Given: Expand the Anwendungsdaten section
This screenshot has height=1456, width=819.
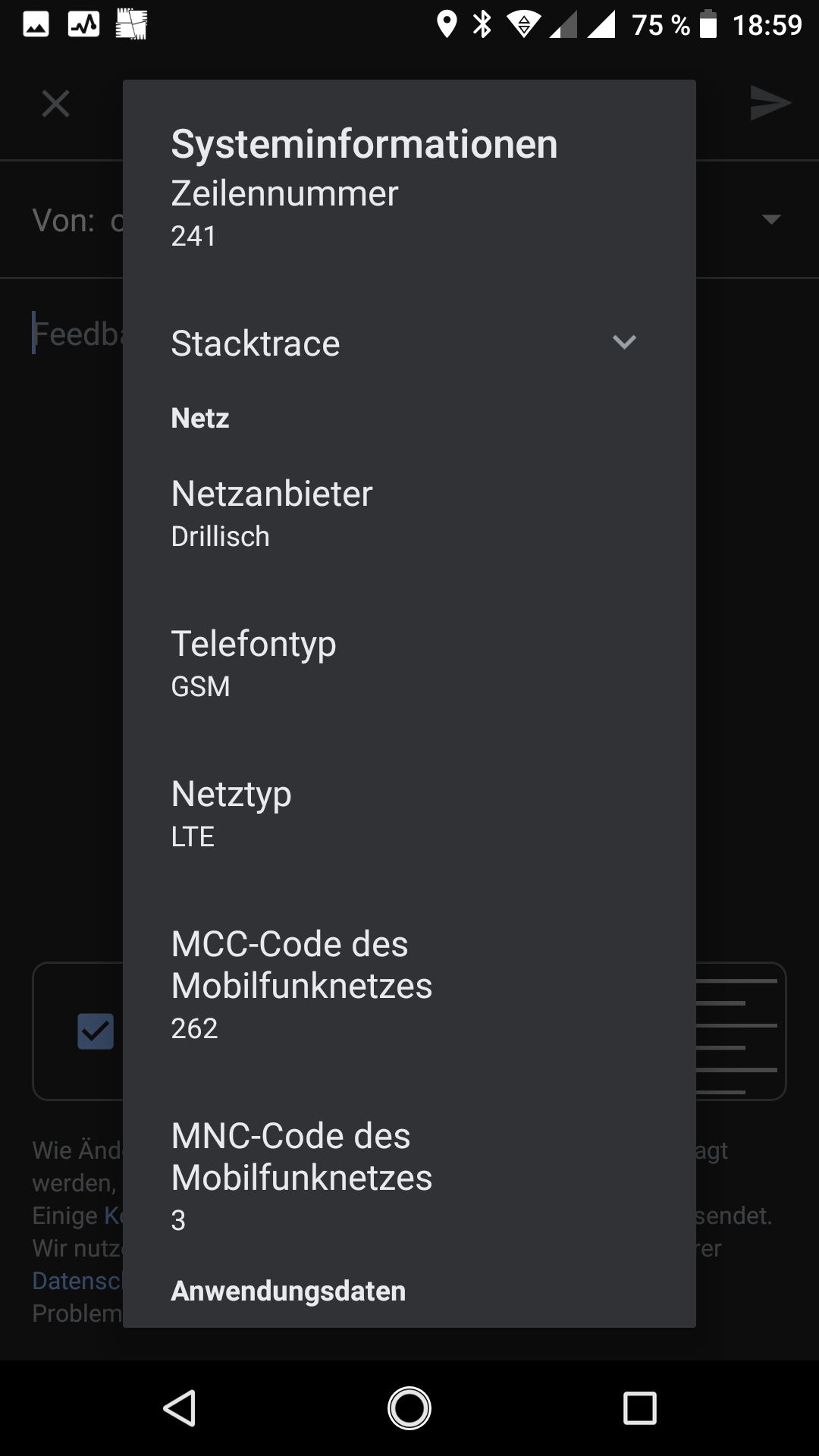Looking at the screenshot, I should 288,1291.
